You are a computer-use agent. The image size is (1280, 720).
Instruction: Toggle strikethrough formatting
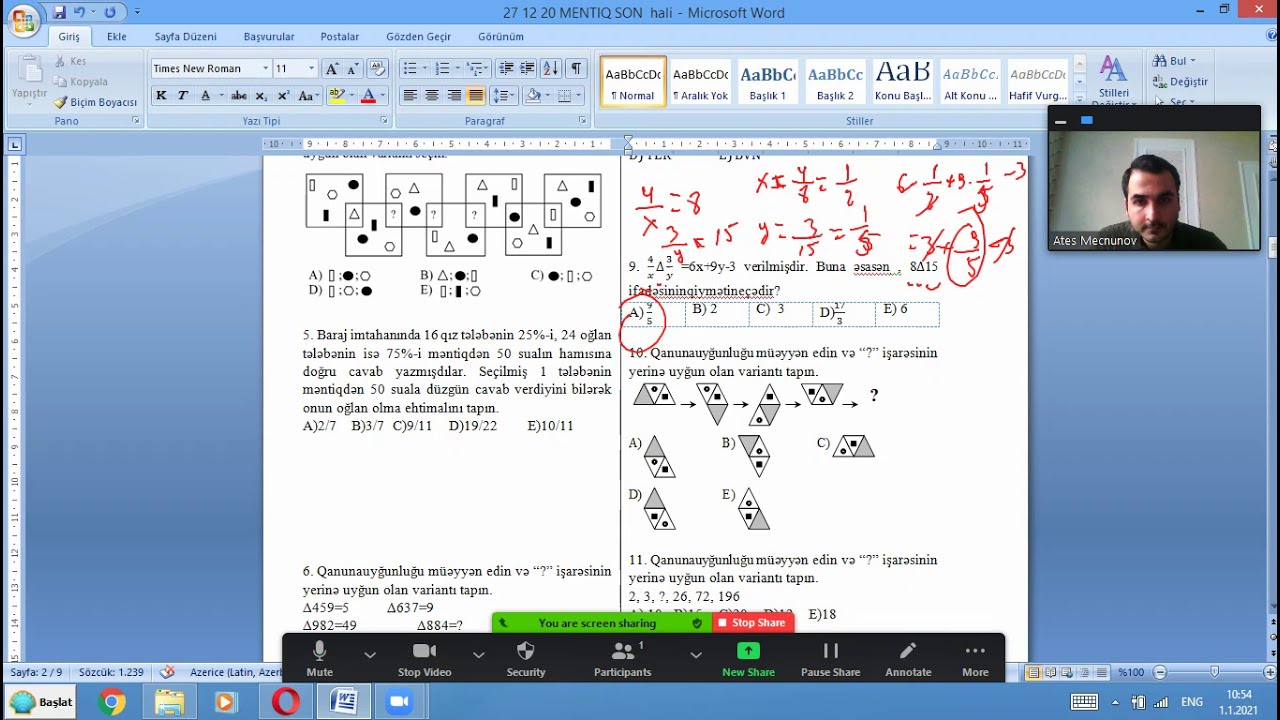[239, 96]
